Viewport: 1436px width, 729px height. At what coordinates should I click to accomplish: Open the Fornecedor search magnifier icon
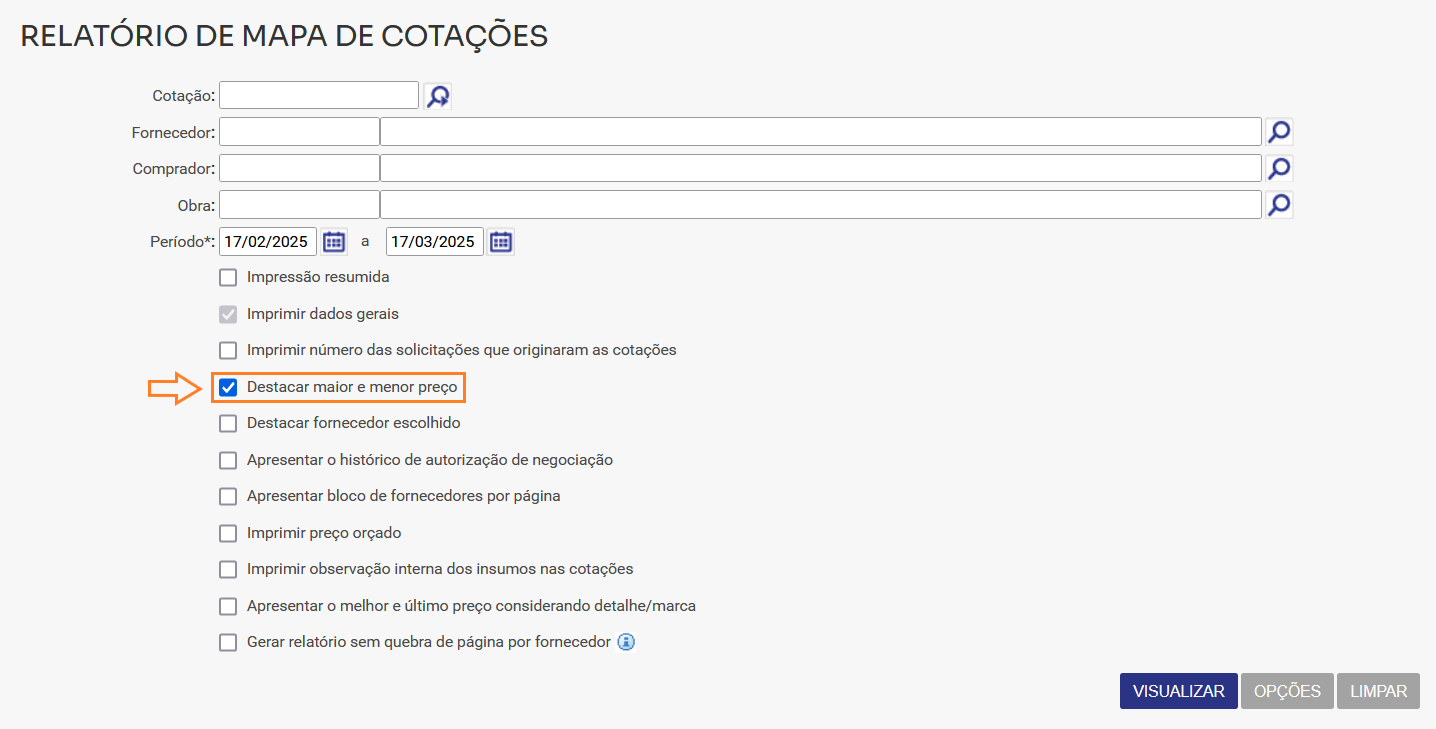(x=1279, y=132)
